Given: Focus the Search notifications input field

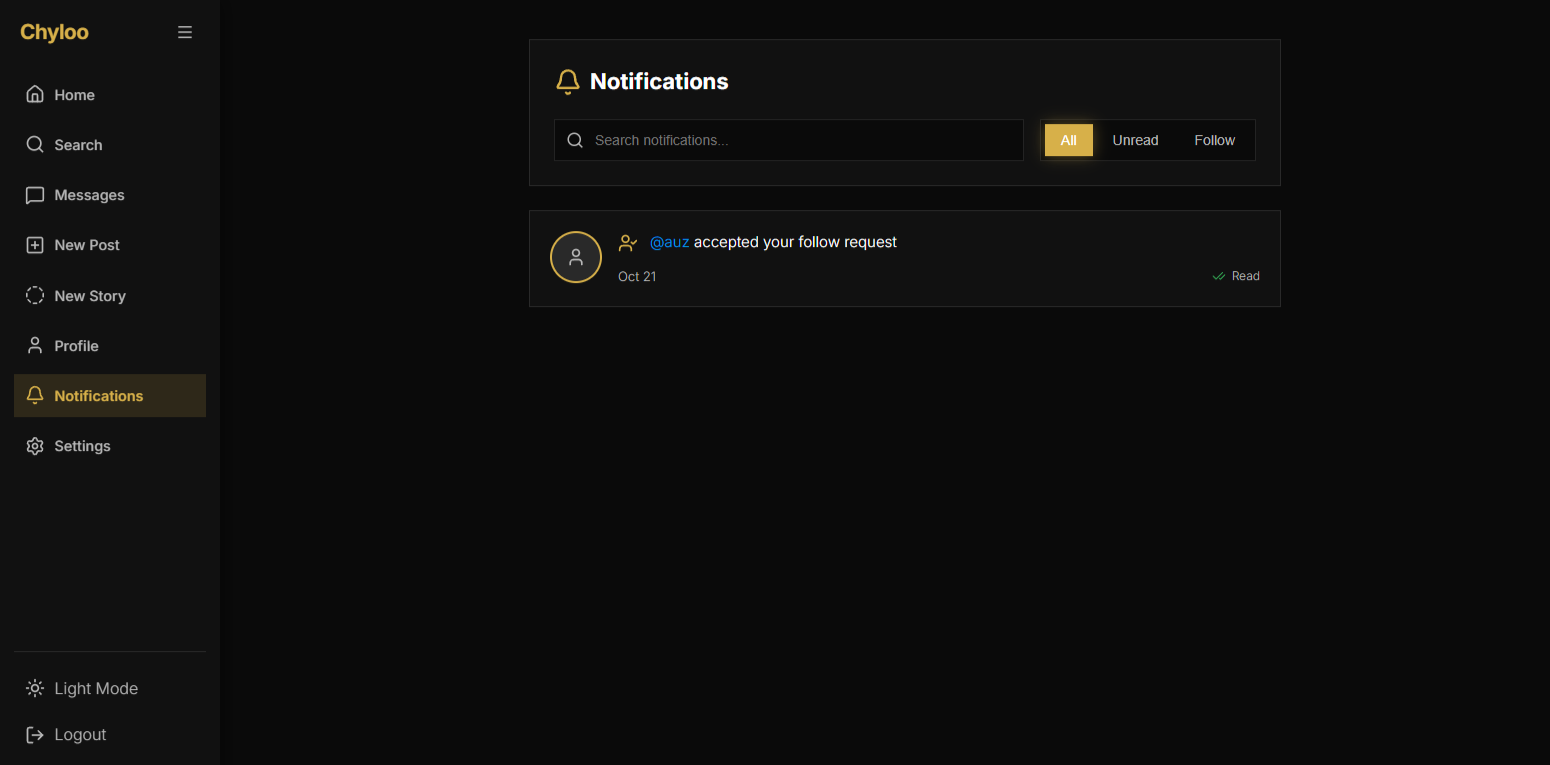Looking at the screenshot, I should (x=789, y=140).
